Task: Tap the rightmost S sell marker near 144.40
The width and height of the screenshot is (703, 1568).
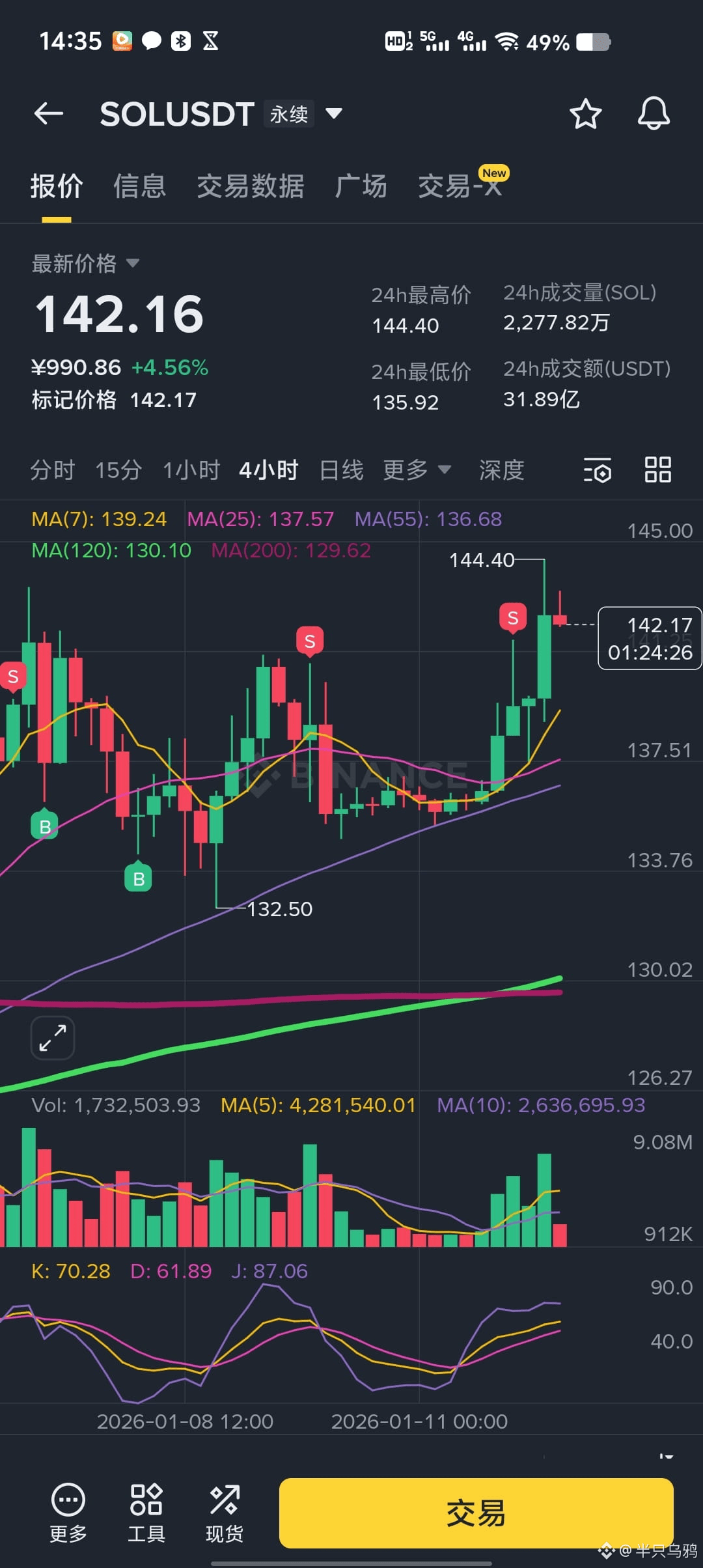Action: pos(513,618)
